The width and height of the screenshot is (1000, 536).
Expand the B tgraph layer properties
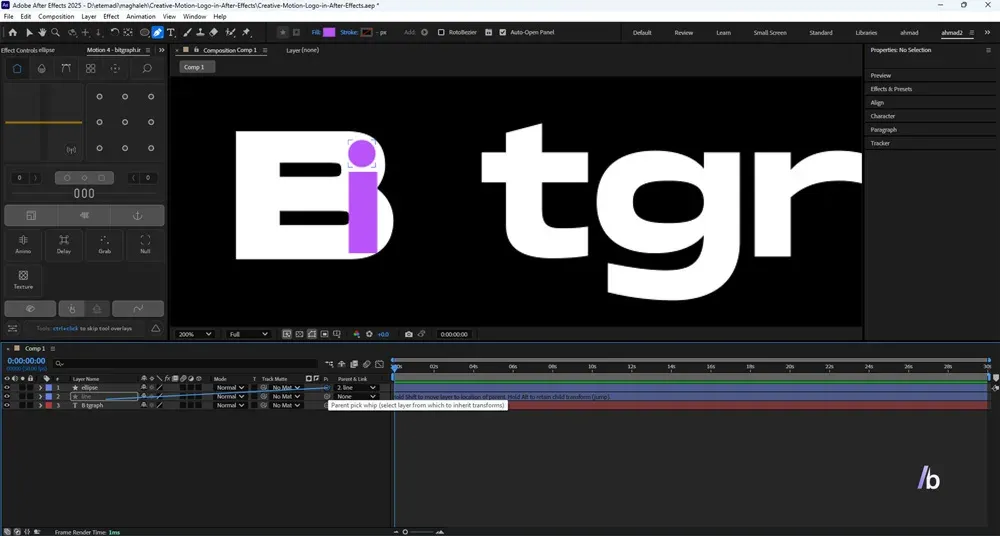[x=40, y=405]
